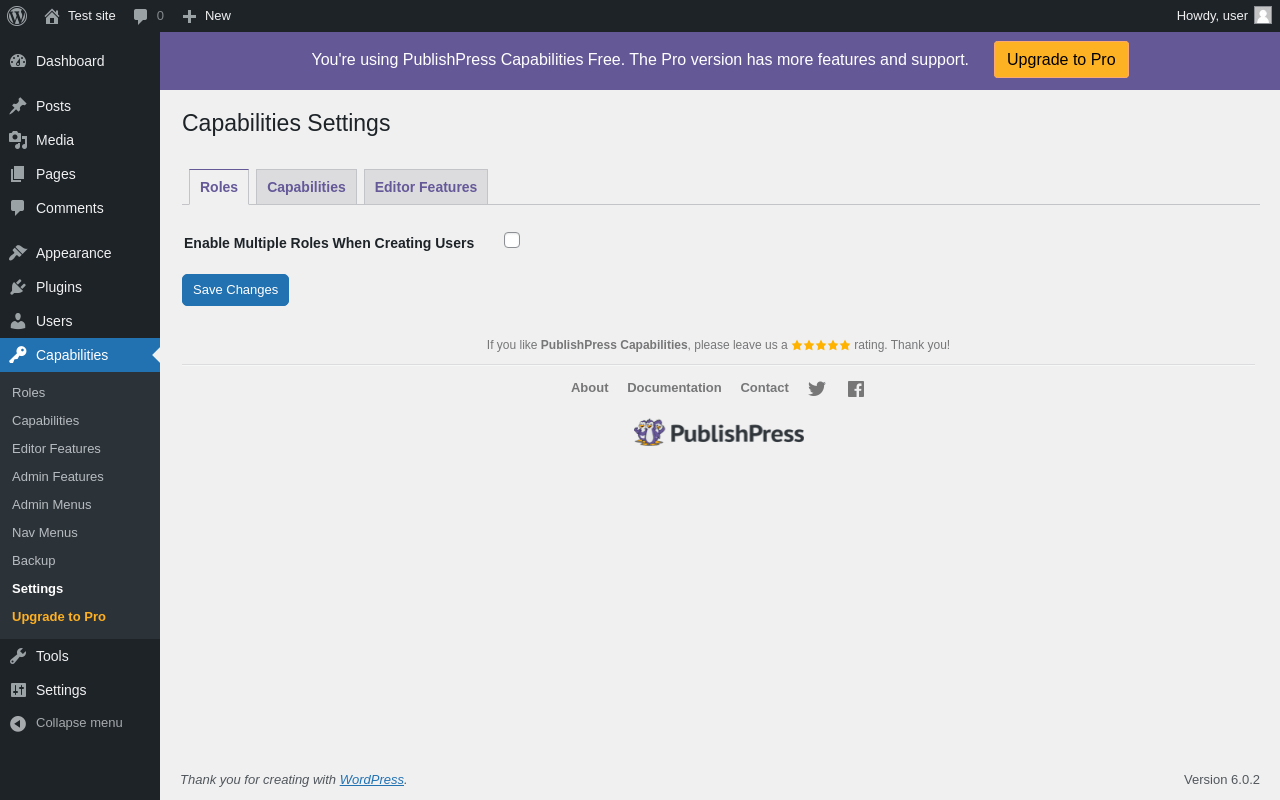
Task: Click the five-star rating icons
Action: [821, 345]
